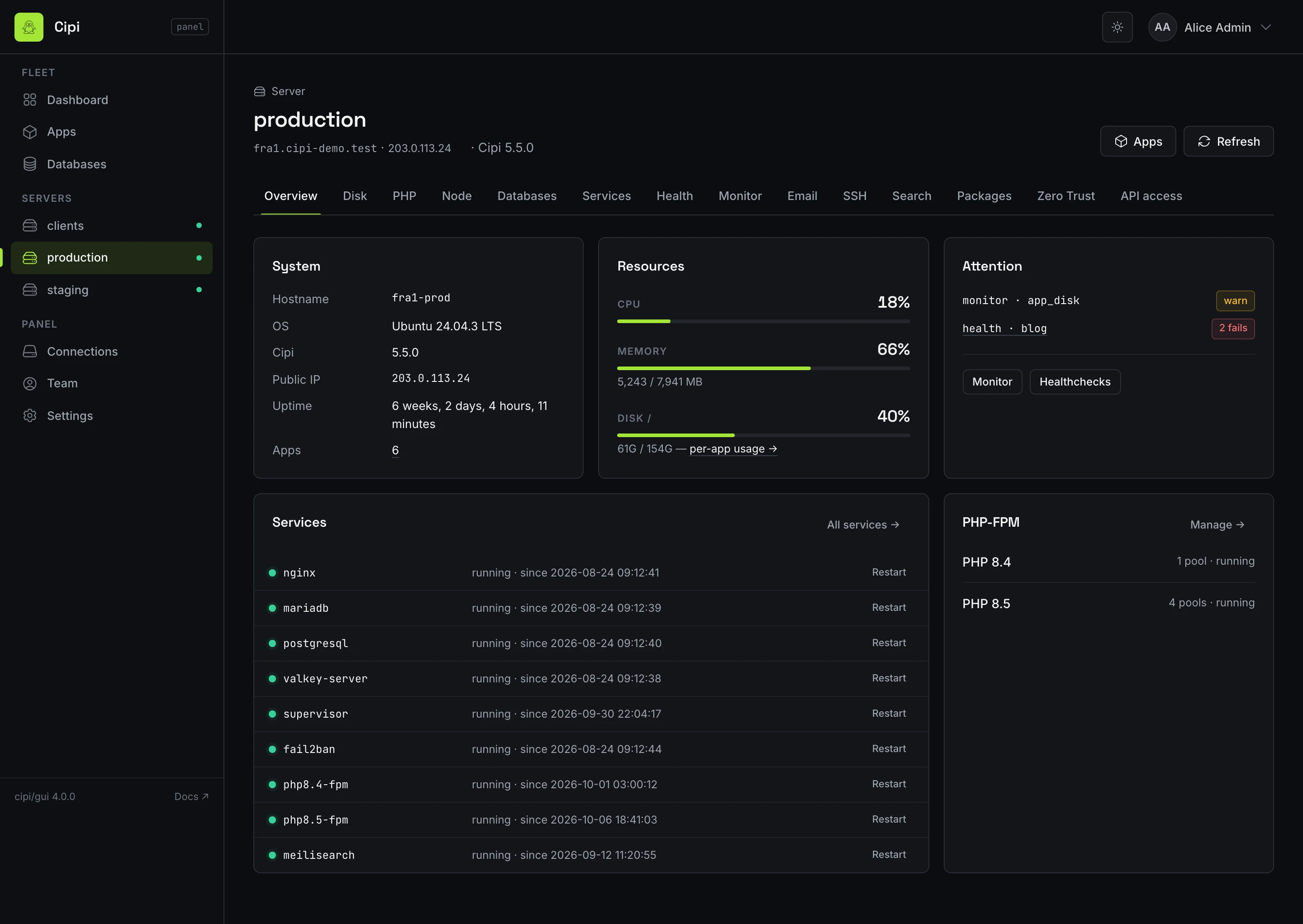This screenshot has height=924, width=1303.
Task: Open Dashboard via its grid icon
Action: click(x=29, y=100)
